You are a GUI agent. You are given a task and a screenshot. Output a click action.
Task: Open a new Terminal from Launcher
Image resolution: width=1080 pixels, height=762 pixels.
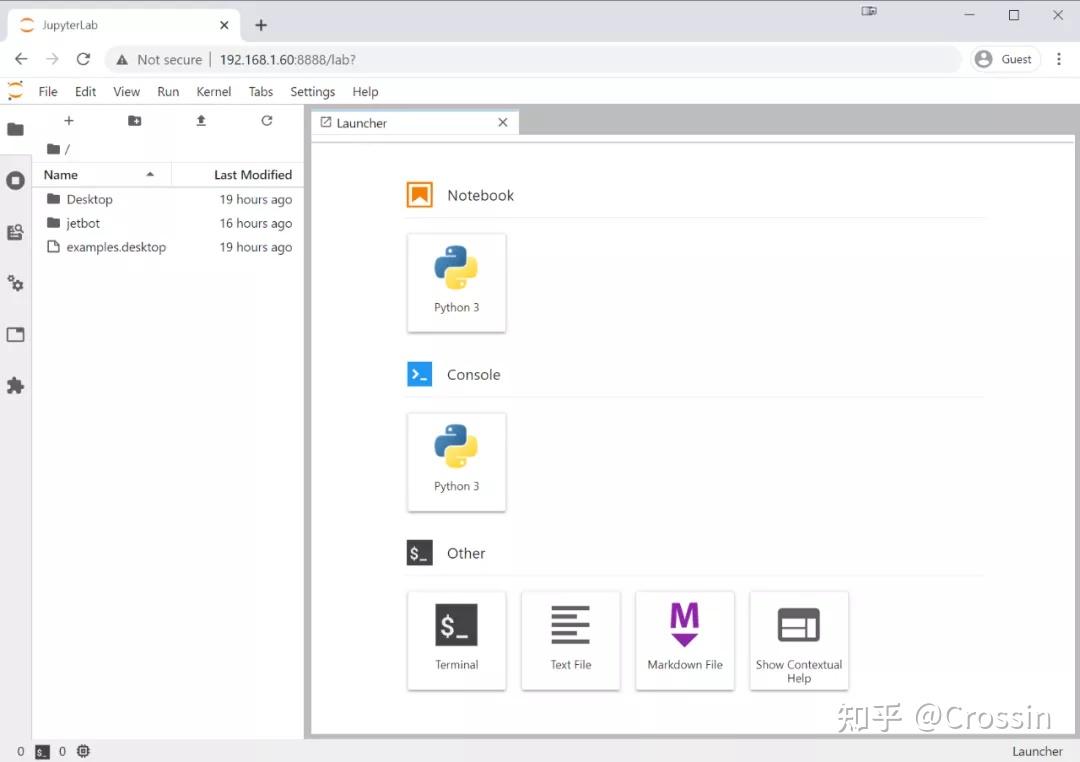pos(457,641)
